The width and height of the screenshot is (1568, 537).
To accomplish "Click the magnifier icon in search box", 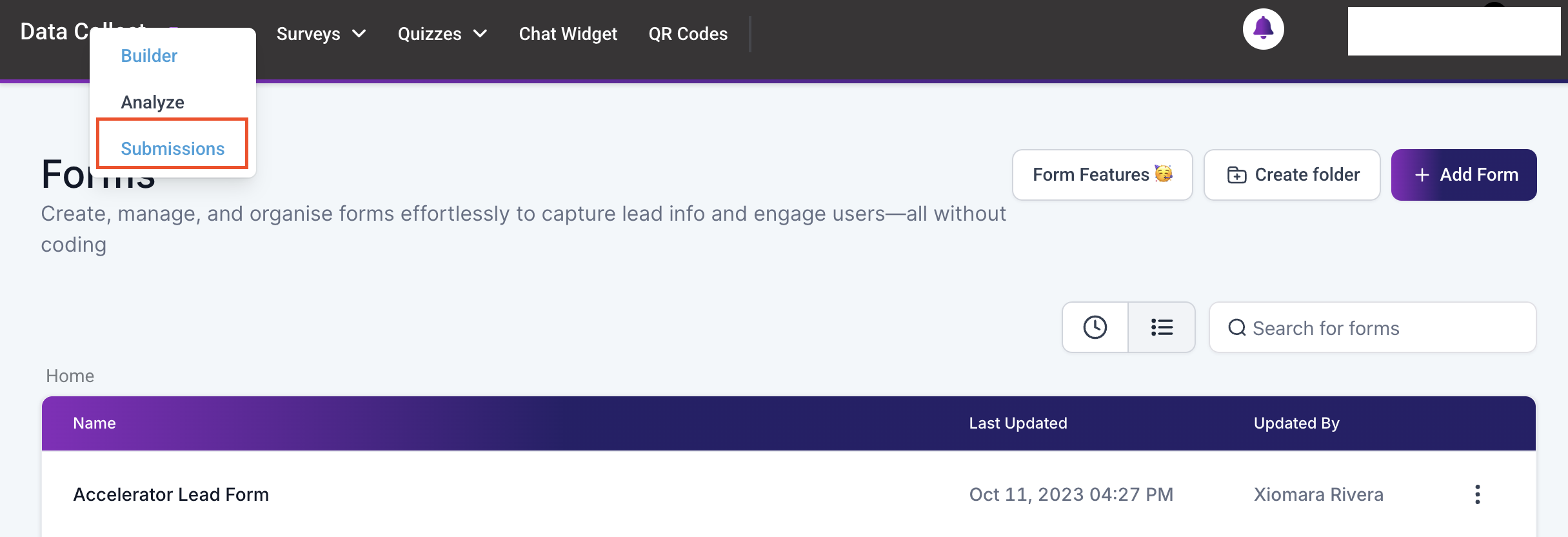I will point(1236,328).
